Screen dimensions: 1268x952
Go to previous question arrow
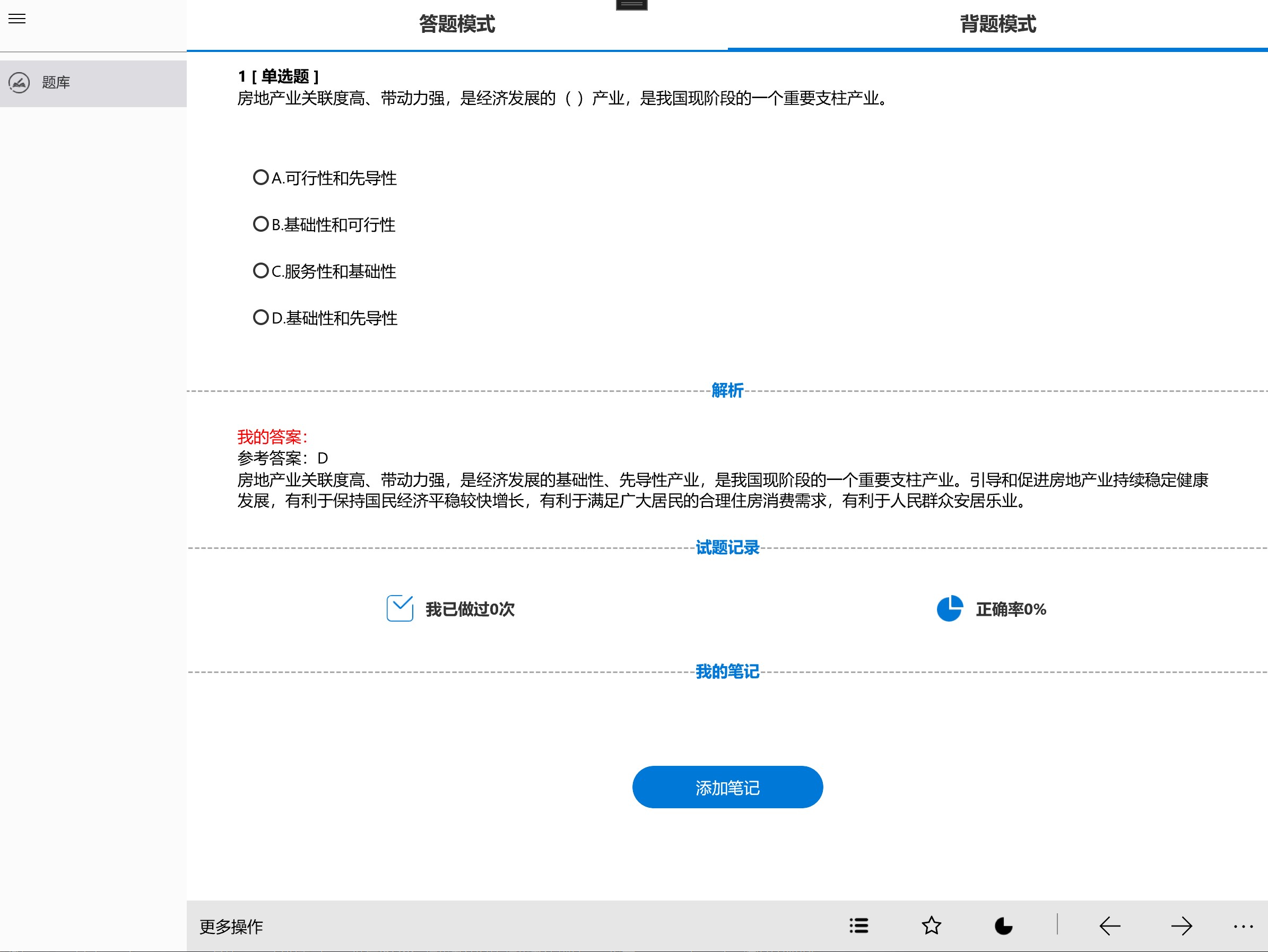point(1110,925)
